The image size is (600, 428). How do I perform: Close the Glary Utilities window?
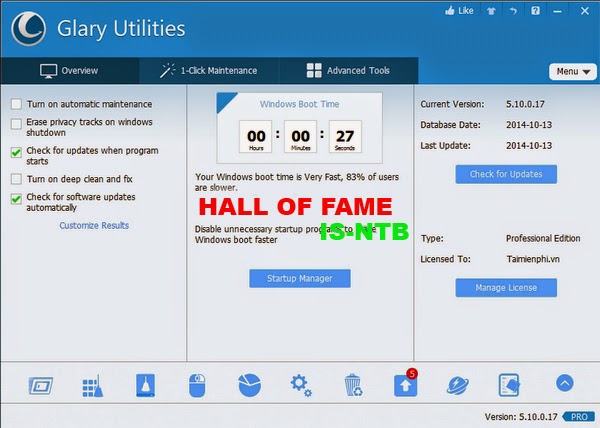(585, 11)
